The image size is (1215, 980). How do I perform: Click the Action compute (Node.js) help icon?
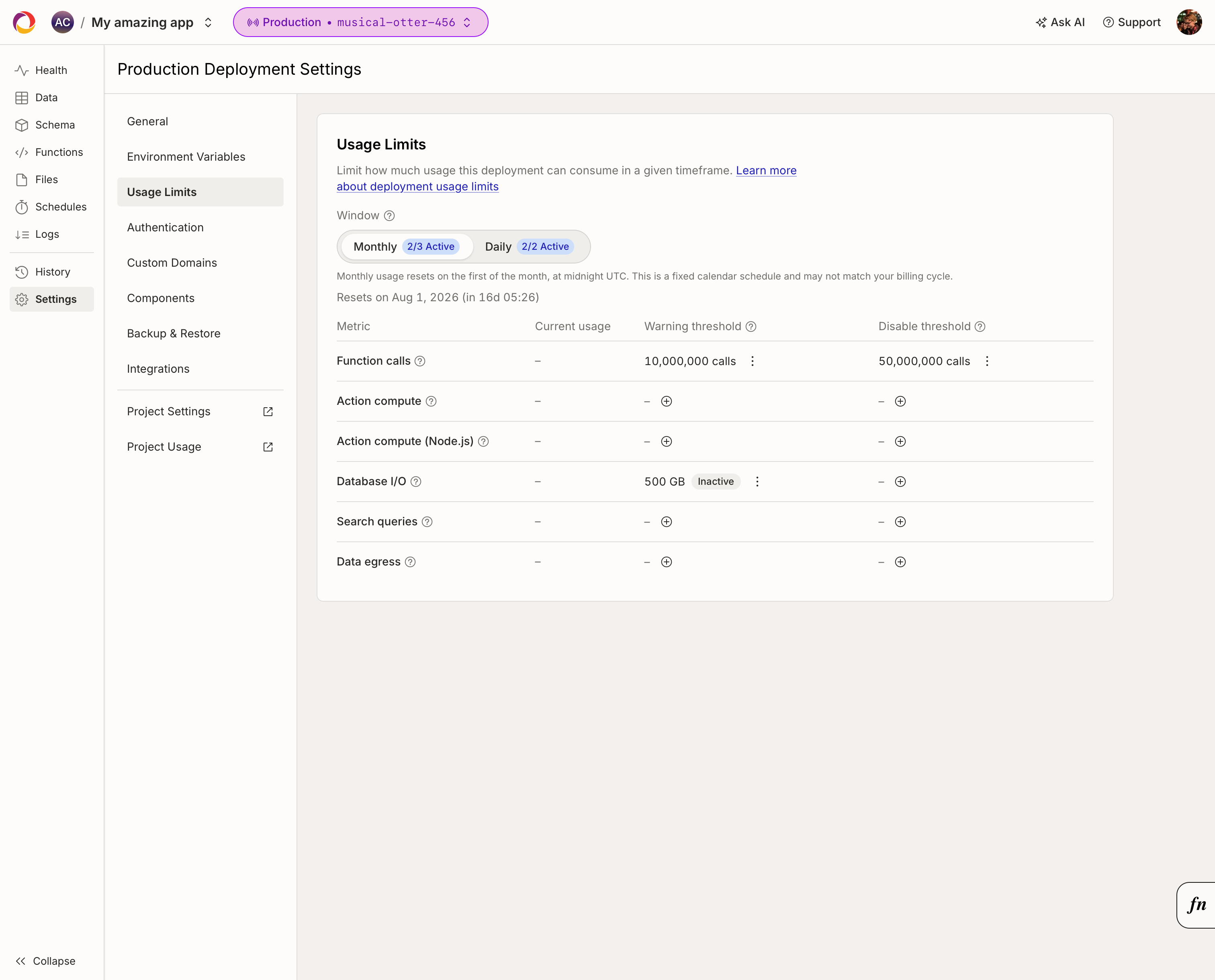coord(483,441)
